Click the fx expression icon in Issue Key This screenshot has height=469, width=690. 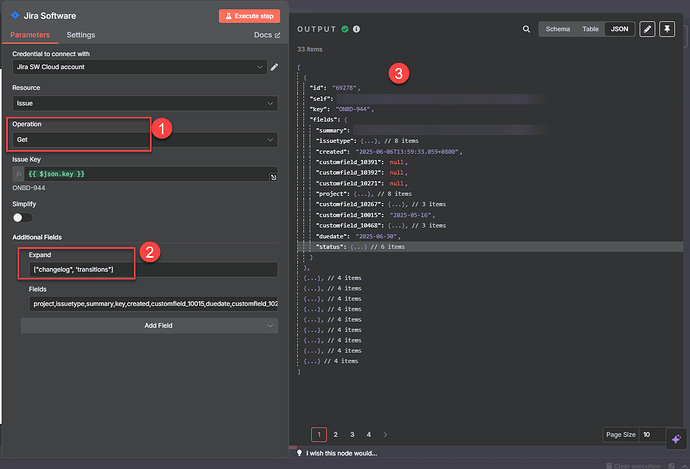(x=18, y=174)
